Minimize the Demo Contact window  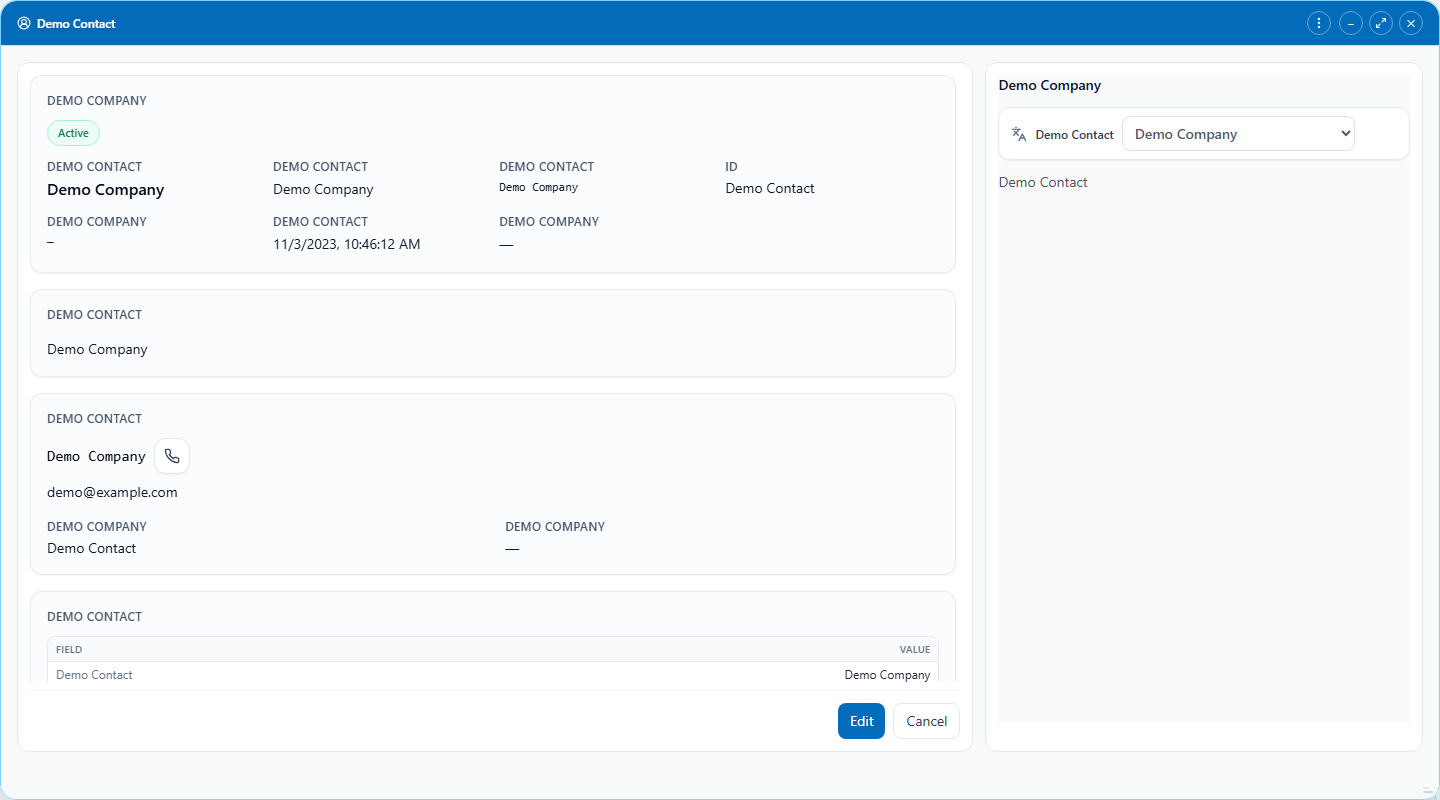pos(1351,23)
